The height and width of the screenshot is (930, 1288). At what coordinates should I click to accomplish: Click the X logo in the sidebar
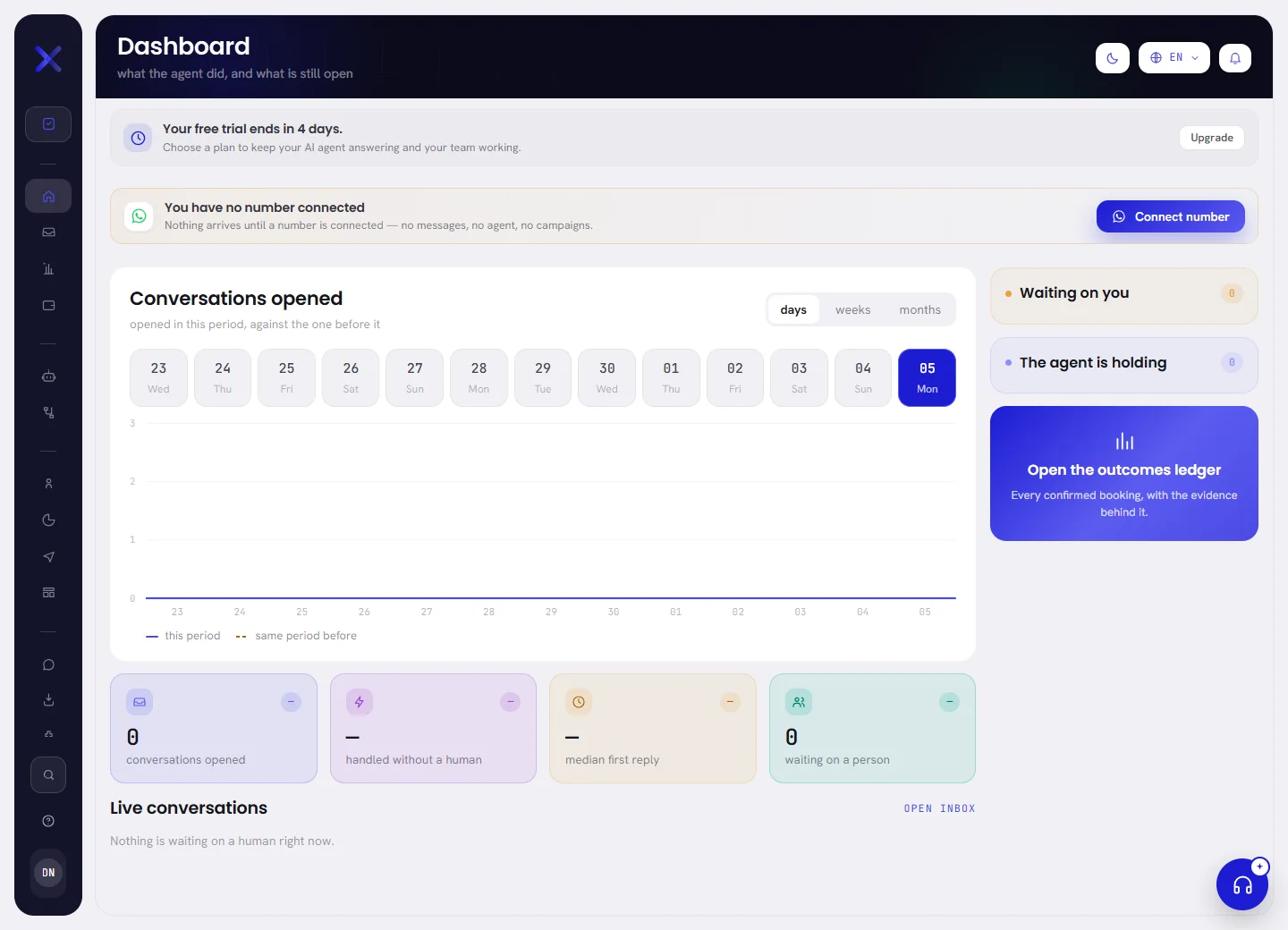click(x=48, y=59)
